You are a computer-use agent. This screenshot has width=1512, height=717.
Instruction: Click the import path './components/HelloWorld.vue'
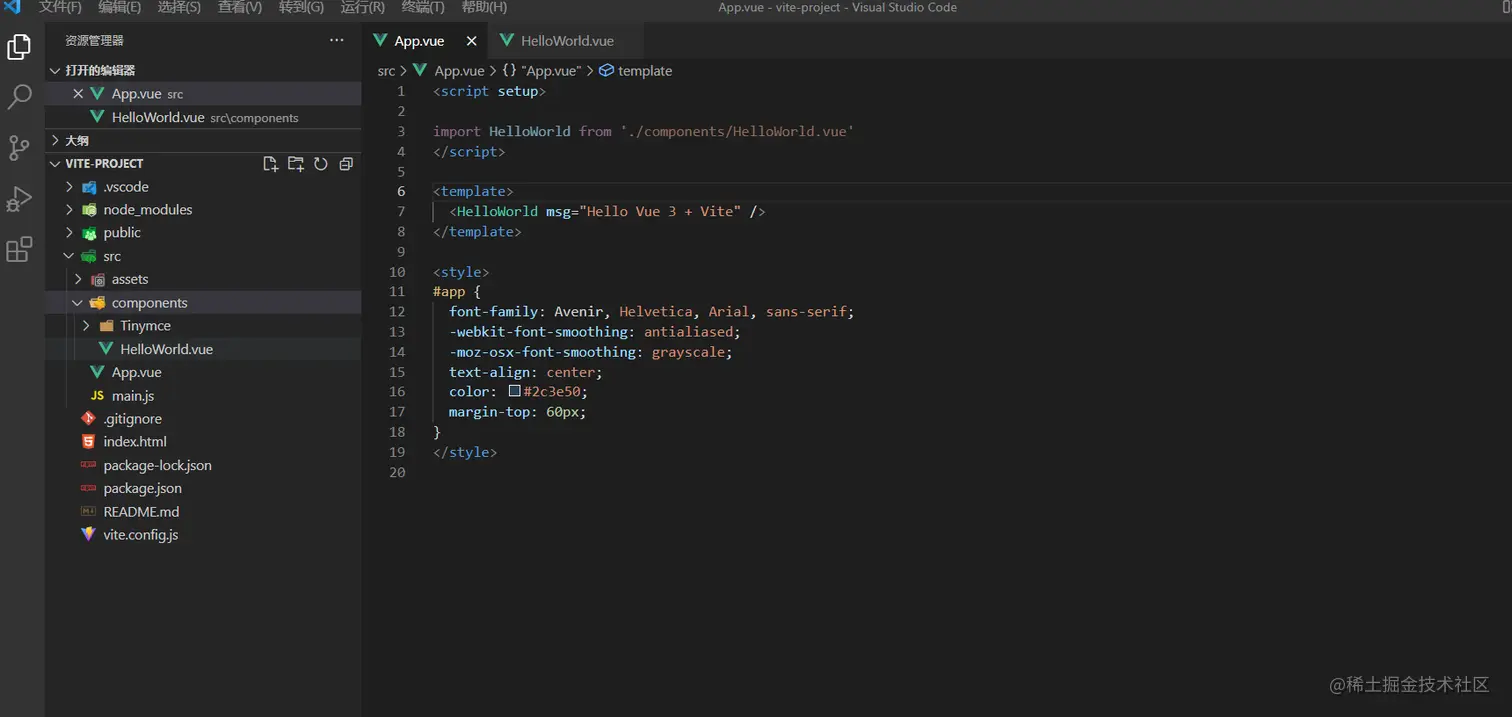click(737, 131)
